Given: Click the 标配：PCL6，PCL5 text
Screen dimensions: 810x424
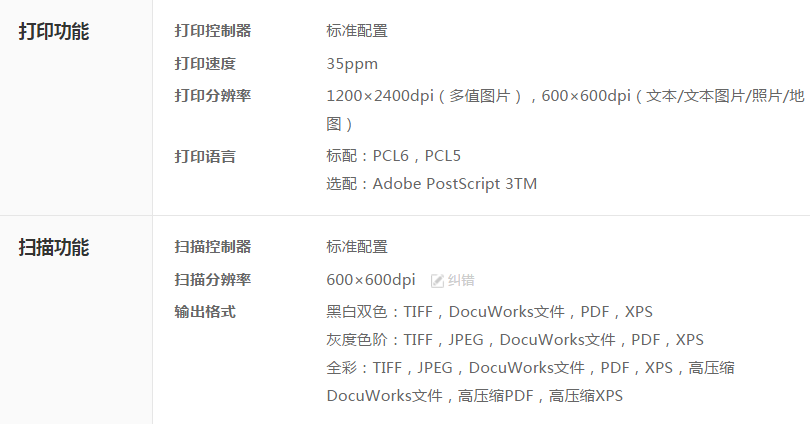Looking at the screenshot, I should click(394, 156).
